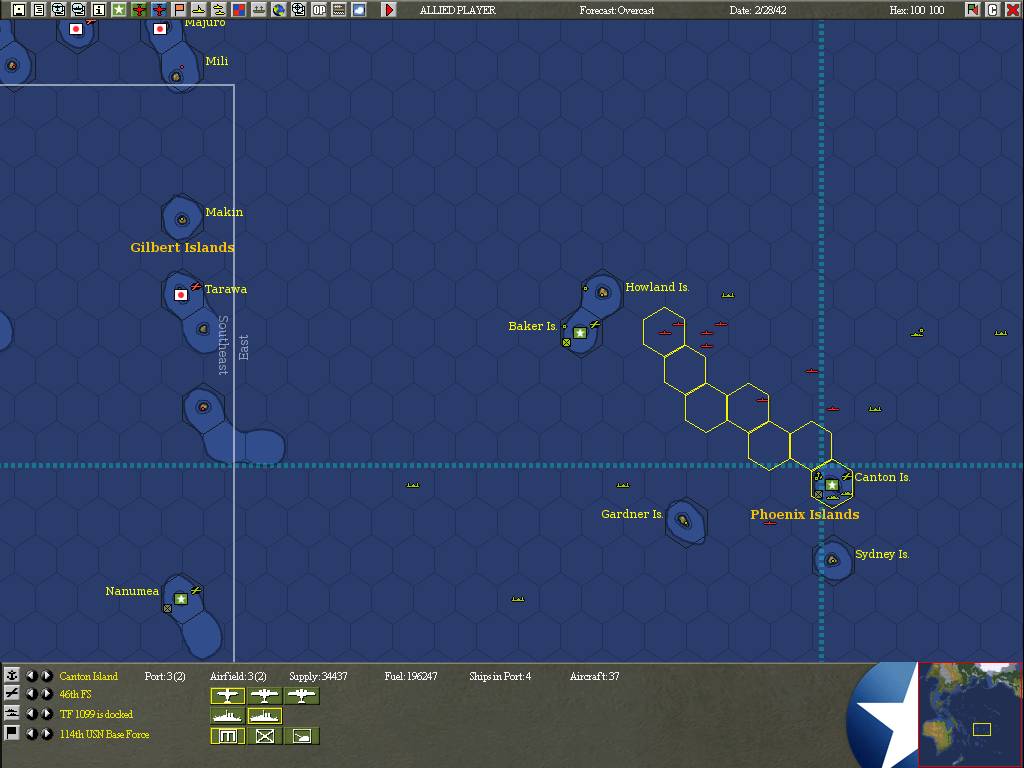
Task: Click previous arrow beside 46th FS
Action: [x=31, y=694]
